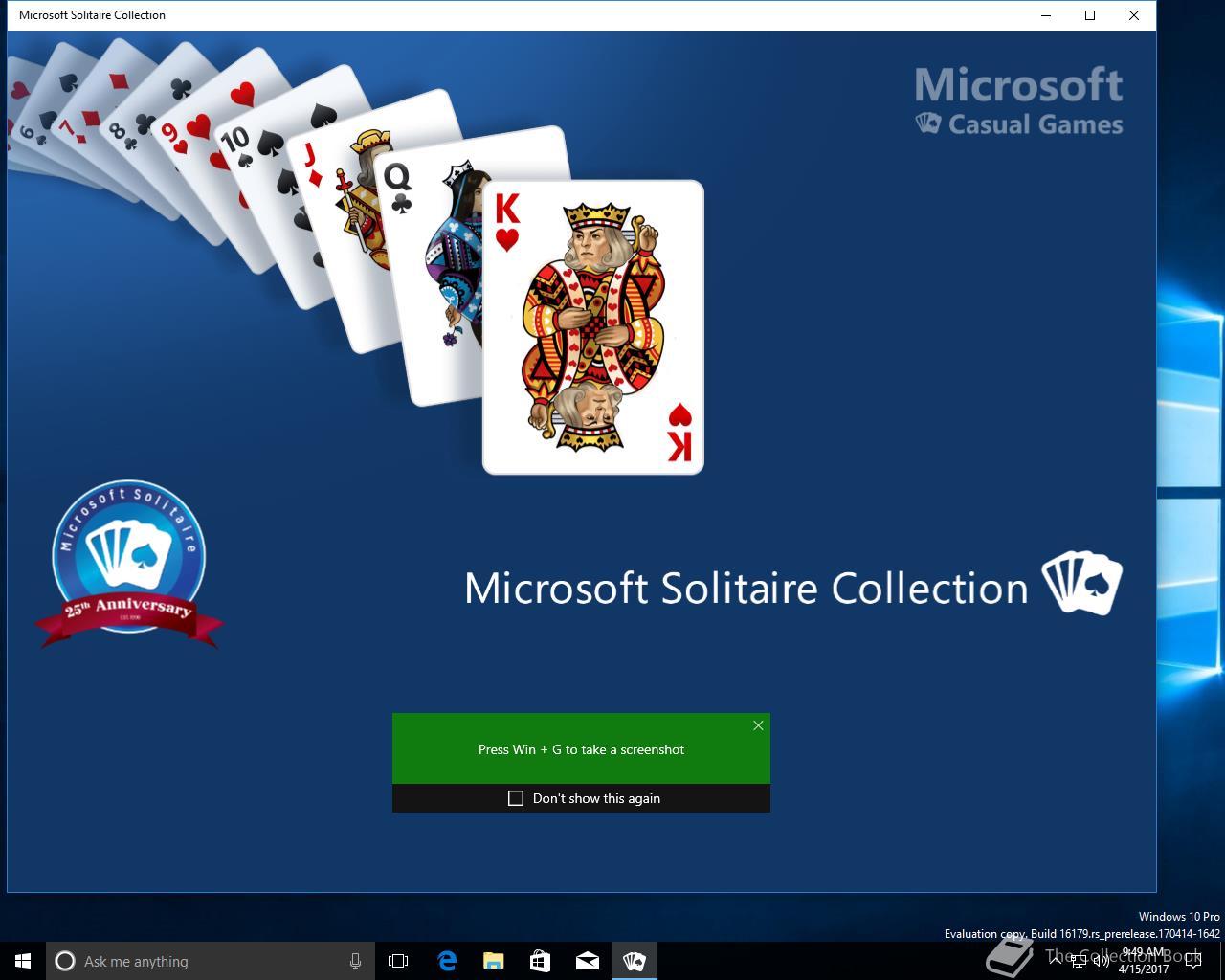Image resolution: width=1225 pixels, height=980 pixels.
Task: Click the Cortana circle icon
Action: pos(65,961)
